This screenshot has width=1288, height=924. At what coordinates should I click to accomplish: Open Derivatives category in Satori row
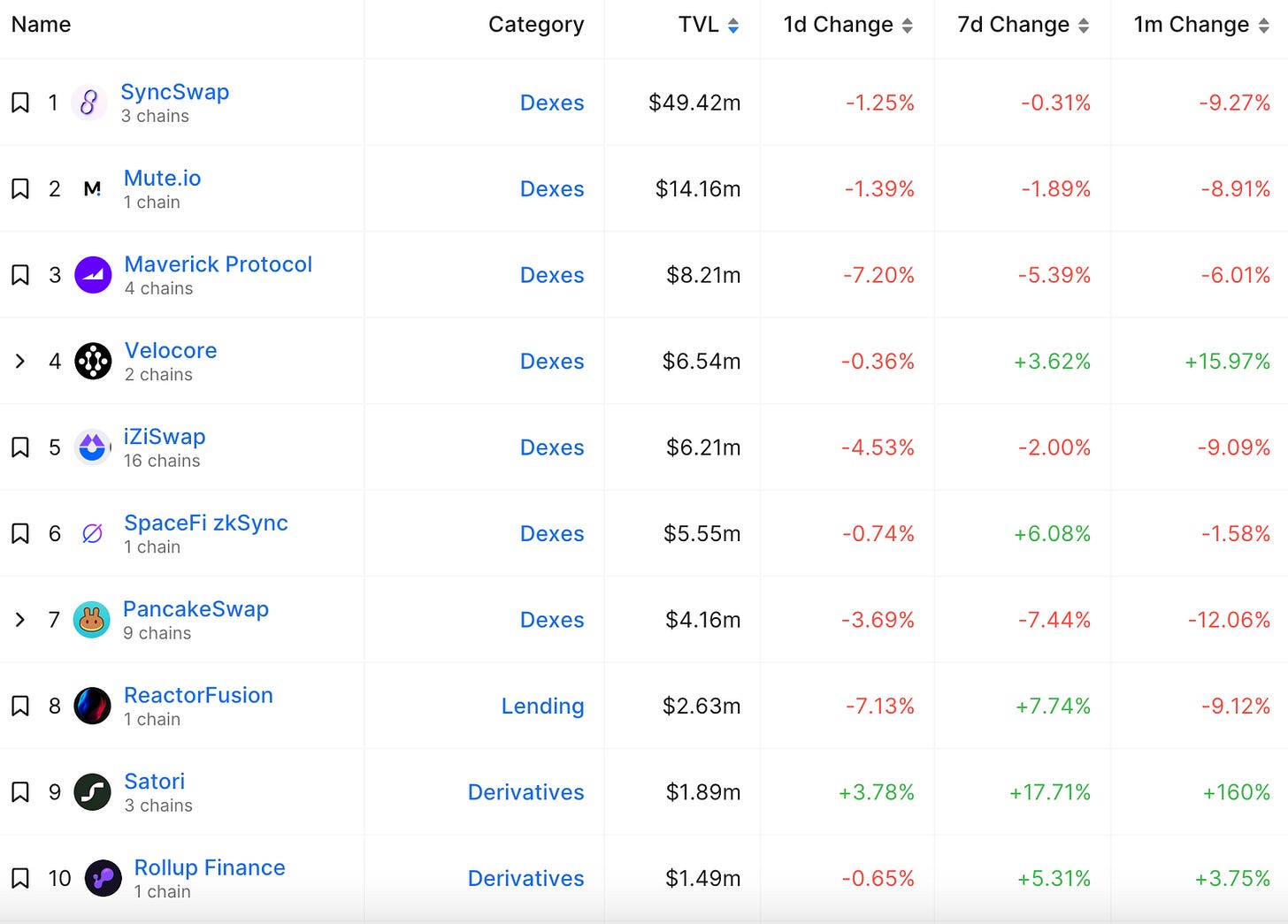(525, 792)
